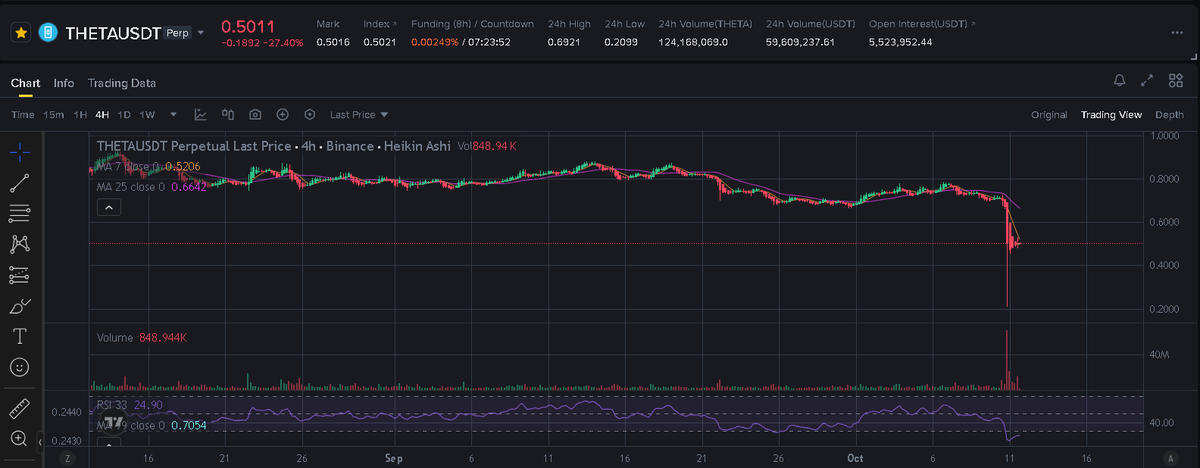Open chart settings hexagon icon
Viewport: 1200px width, 468px height.
tap(309, 115)
